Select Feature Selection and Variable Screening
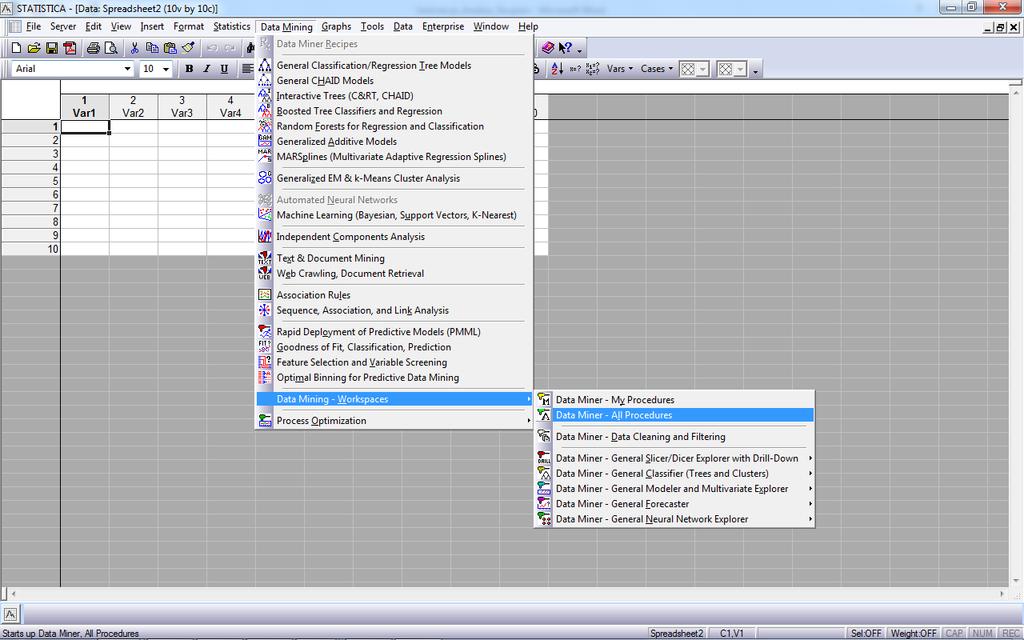 click(x=394, y=362)
